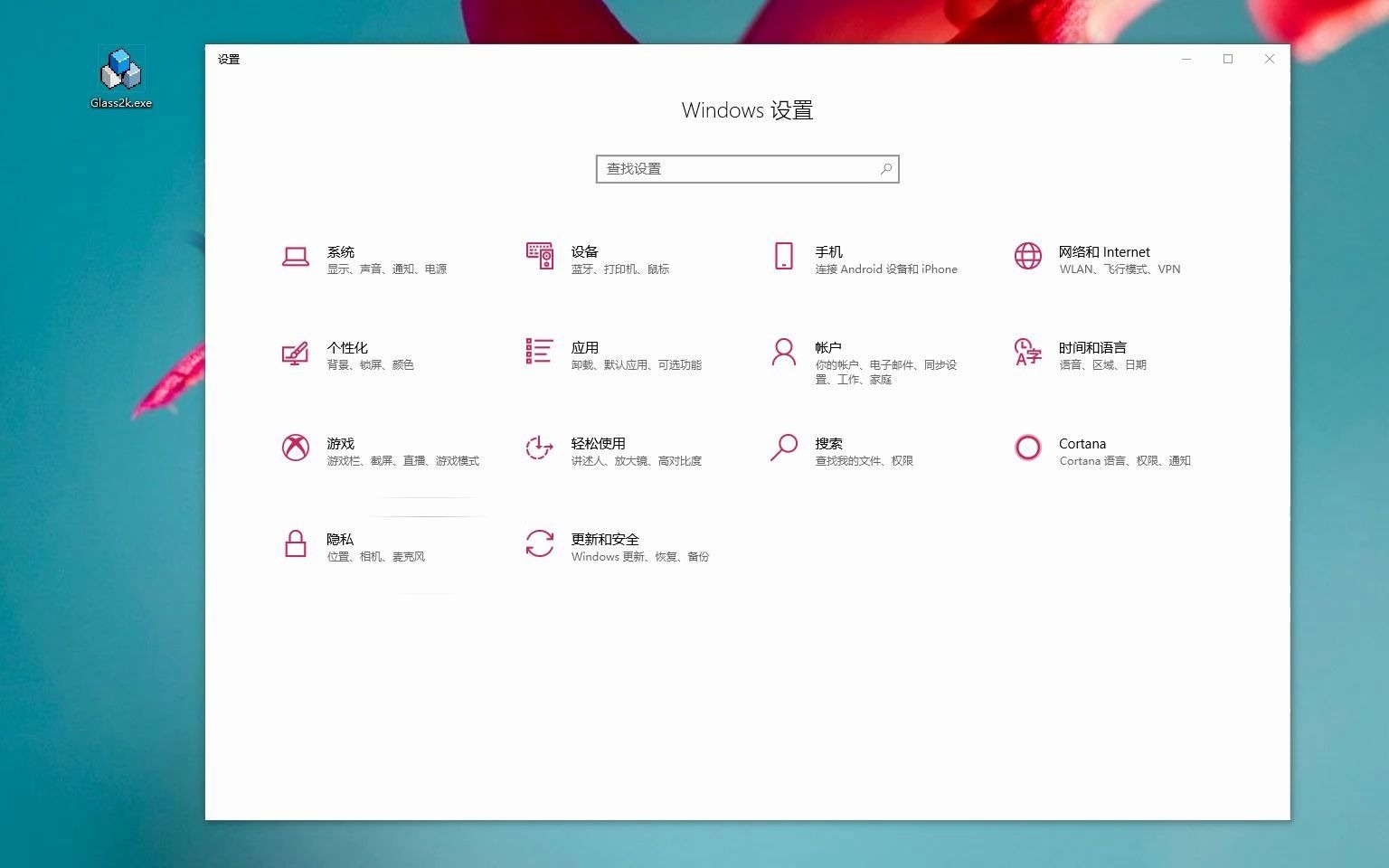Click the 查找设置 search field
The height and width of the screenshot is (868, 1389).
click(x=748, y=169)
